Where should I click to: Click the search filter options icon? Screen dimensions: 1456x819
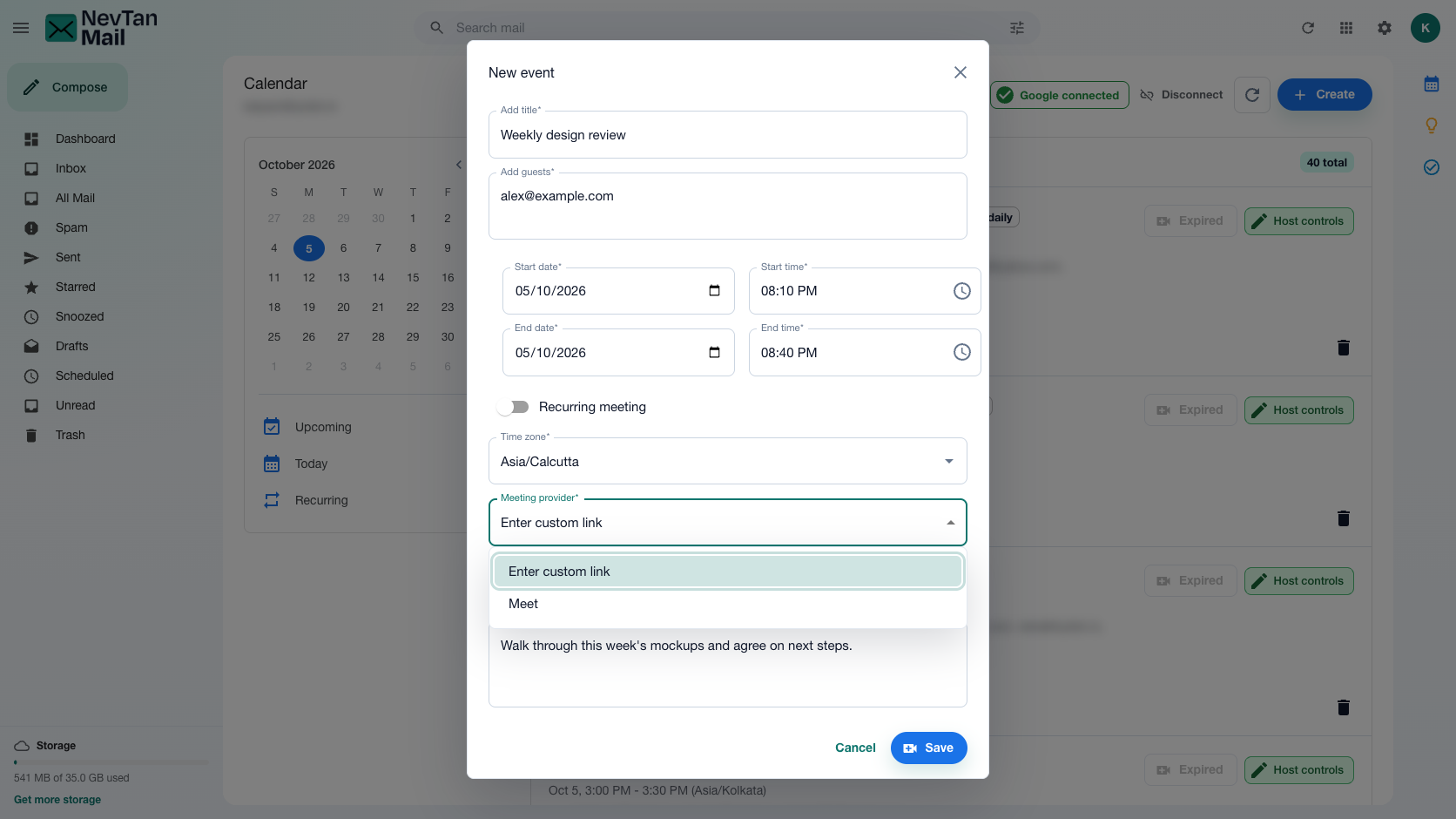(1017, 28)
